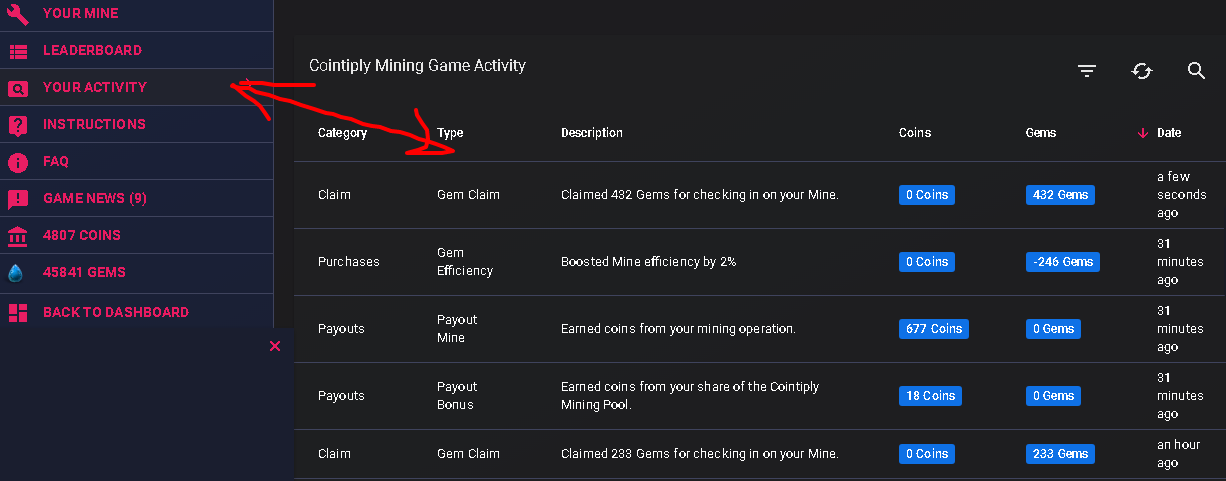This screenshot has width=1226, height=481.
Task: Open search in activity table
Action: click(x=1196, y=71)
